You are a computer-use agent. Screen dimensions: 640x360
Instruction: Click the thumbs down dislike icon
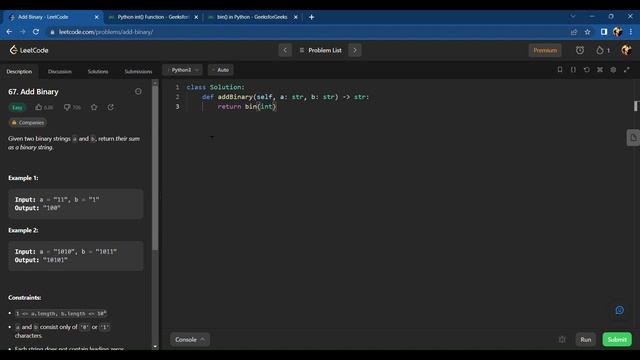[x=67, y=107]
